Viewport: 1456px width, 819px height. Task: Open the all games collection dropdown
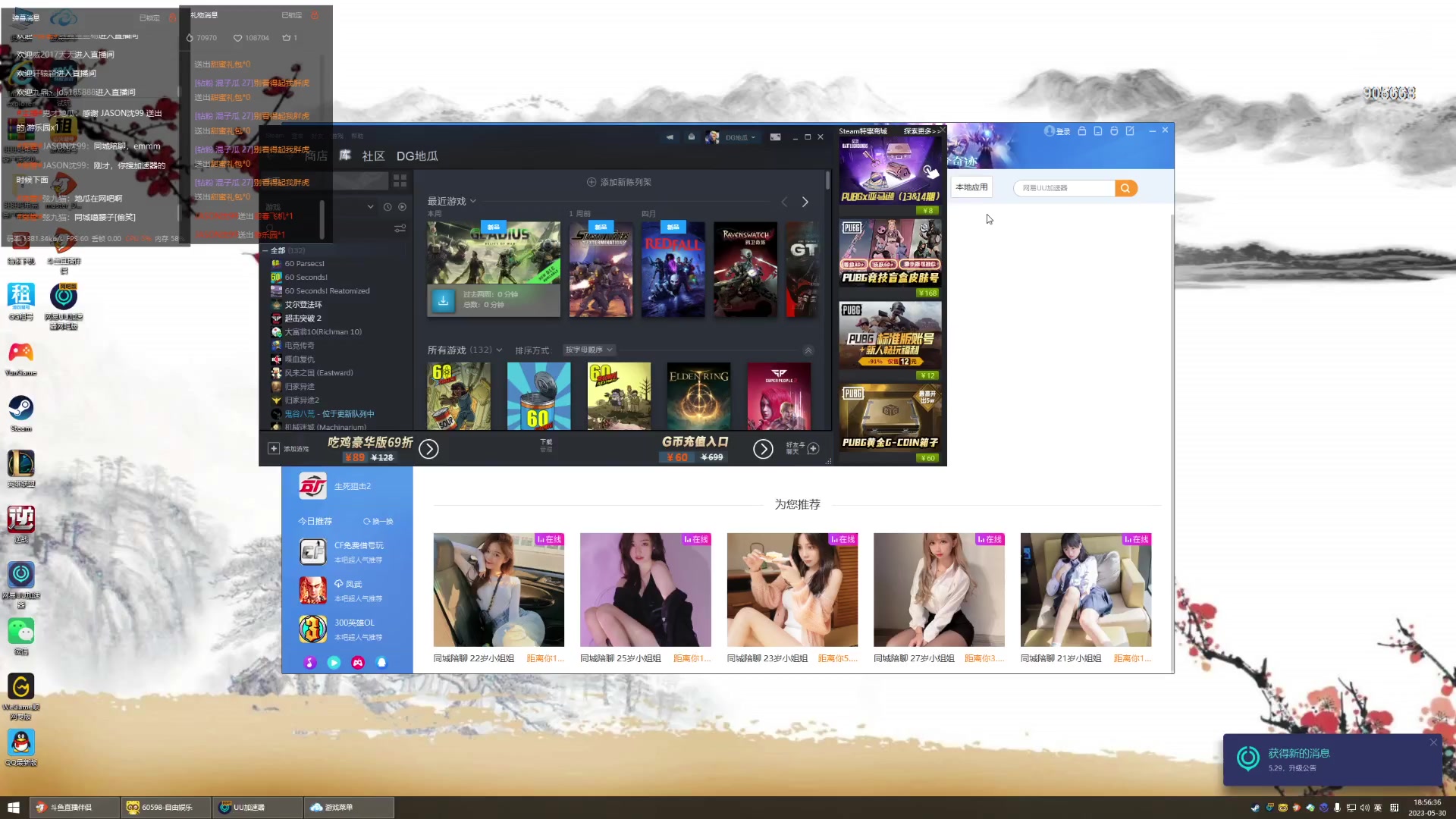pos(499,350)
